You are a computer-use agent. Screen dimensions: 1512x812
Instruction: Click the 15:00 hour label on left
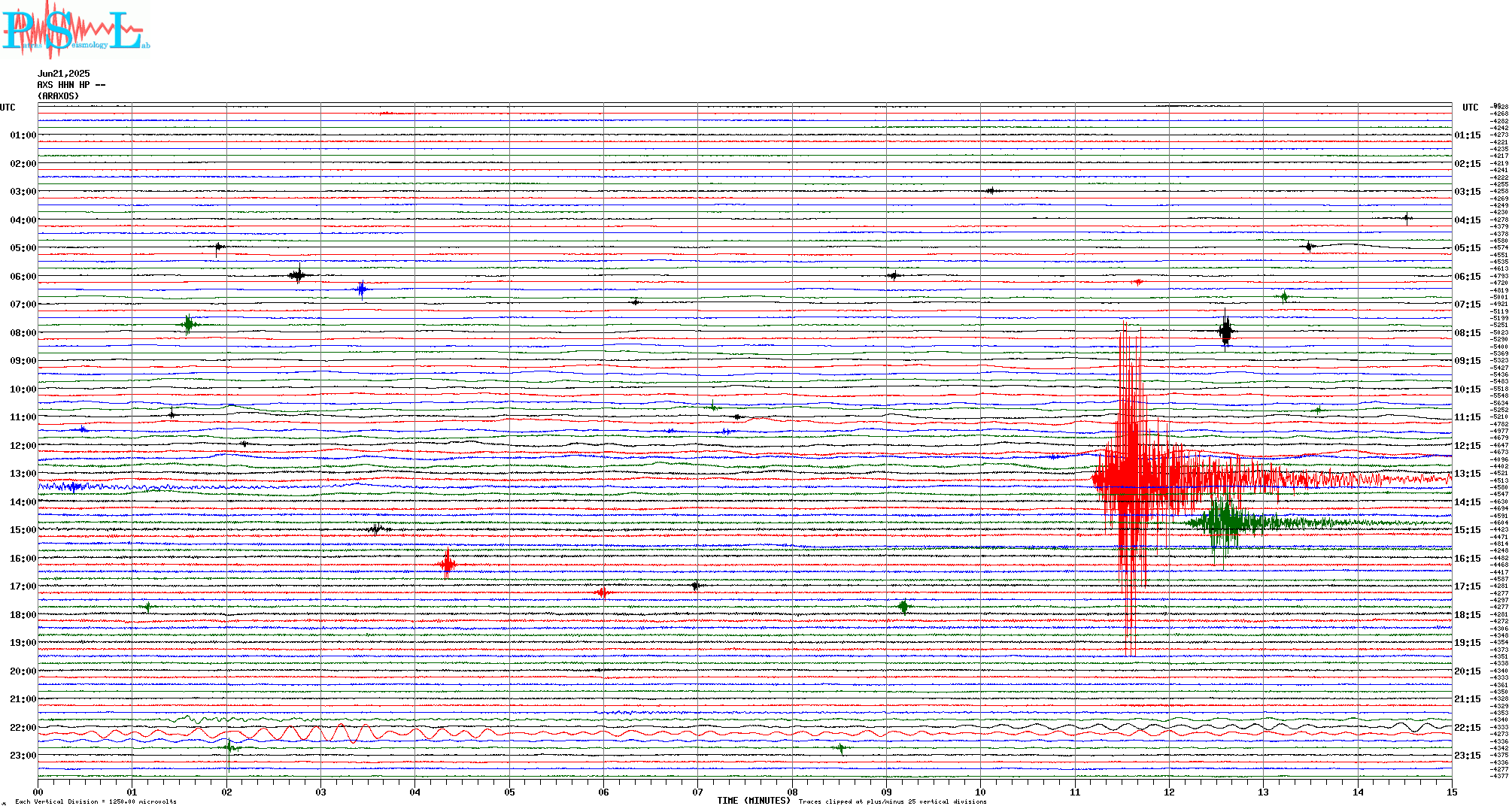click(23, 530)
